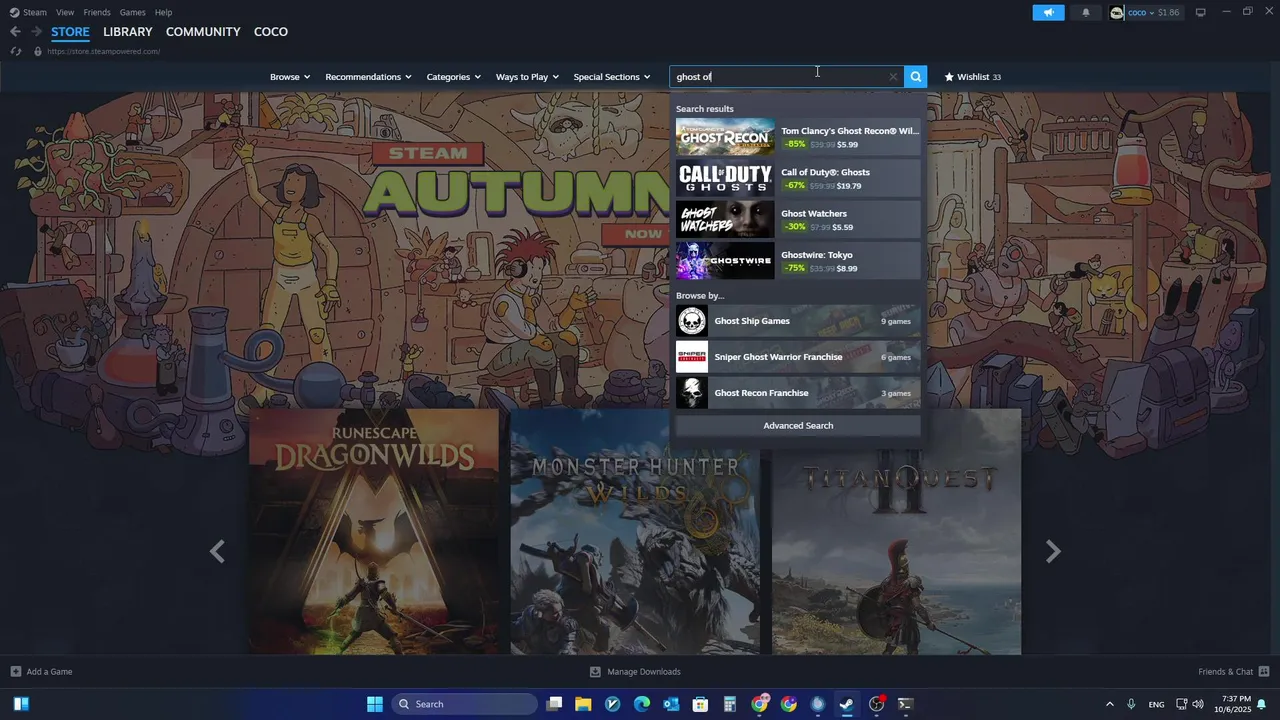Show hidden system tray icons chevron

1109,704
